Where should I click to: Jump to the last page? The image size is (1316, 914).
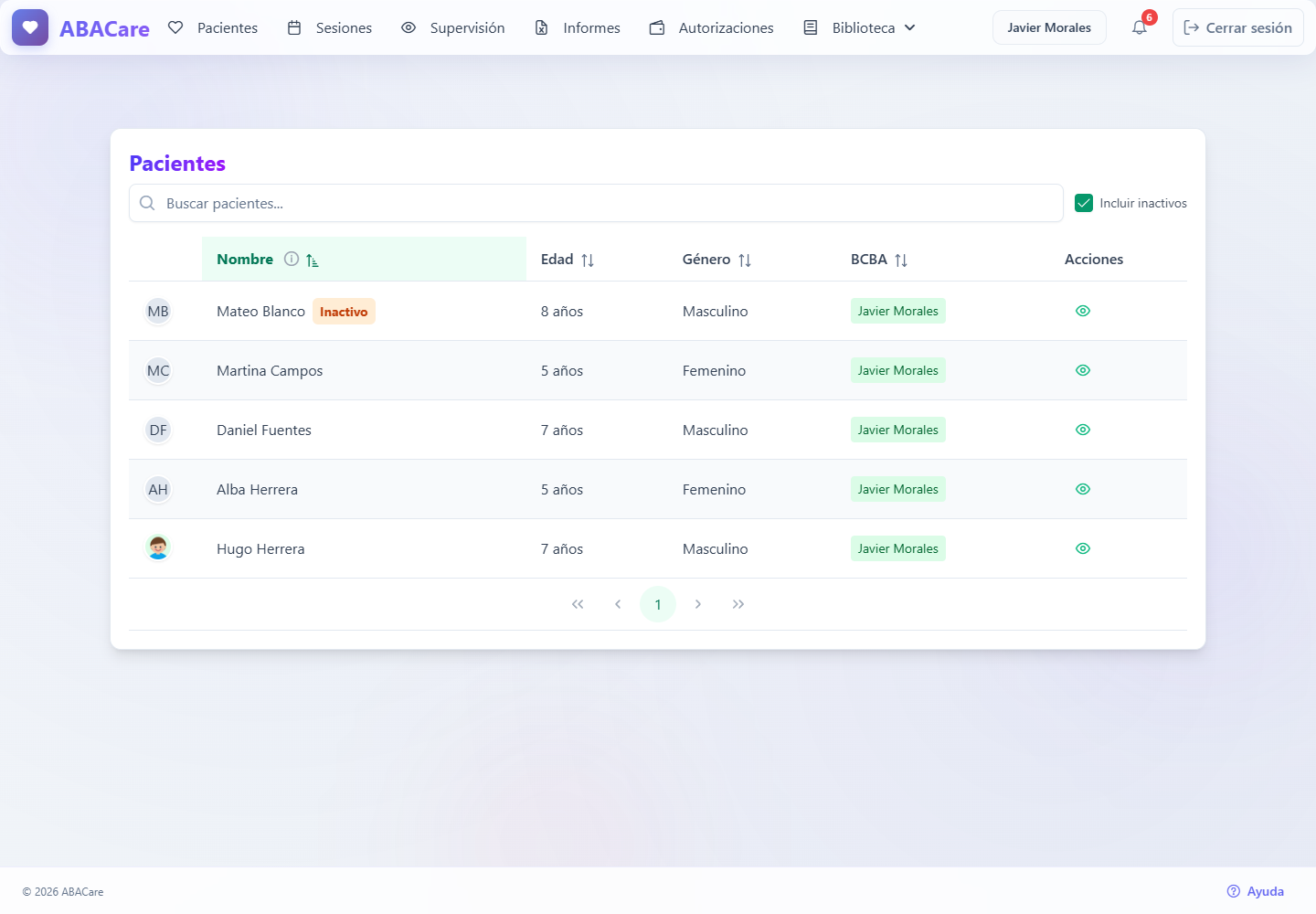(738, 604)
